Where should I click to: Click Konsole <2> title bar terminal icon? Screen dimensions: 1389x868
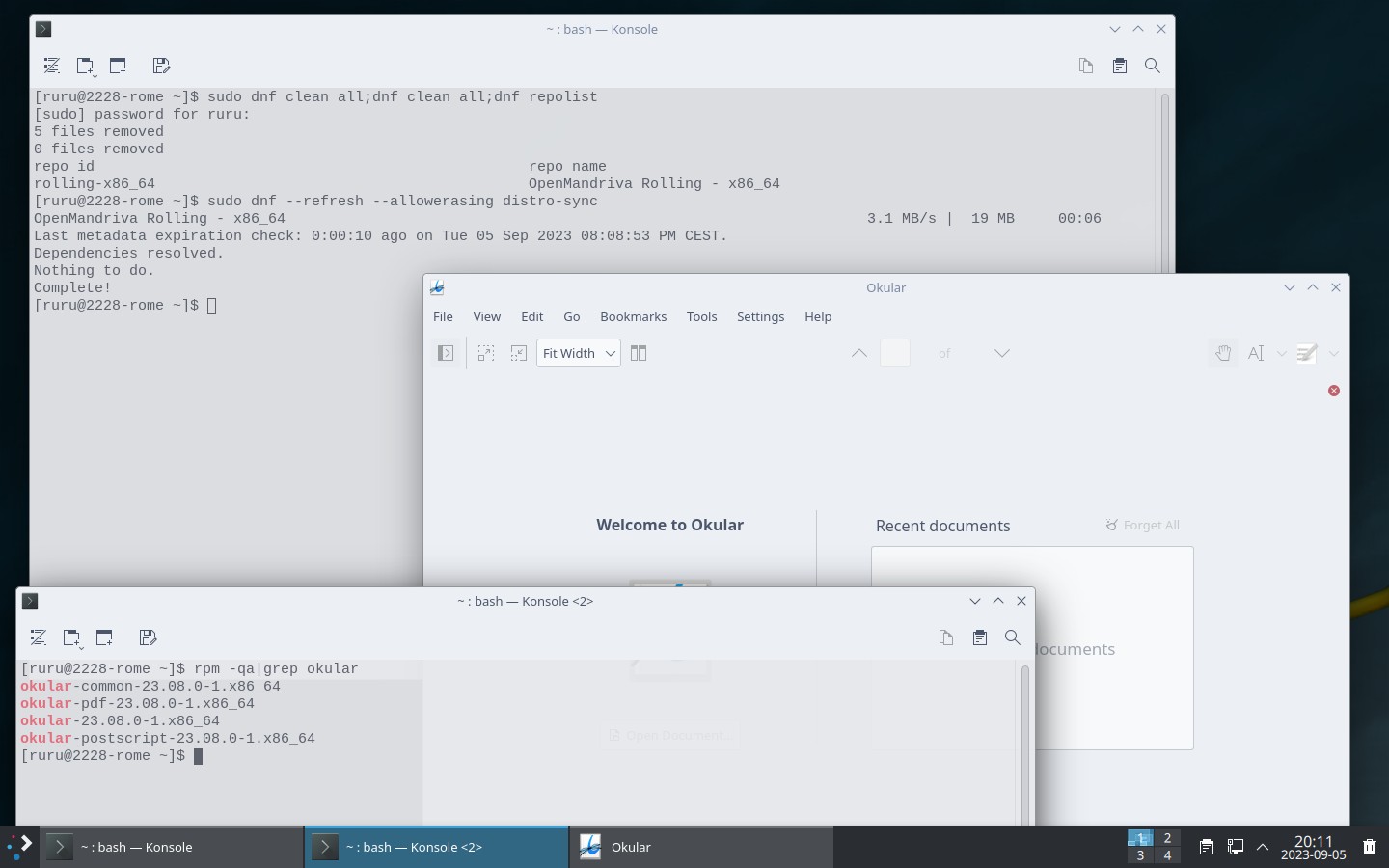click(30, 601)
